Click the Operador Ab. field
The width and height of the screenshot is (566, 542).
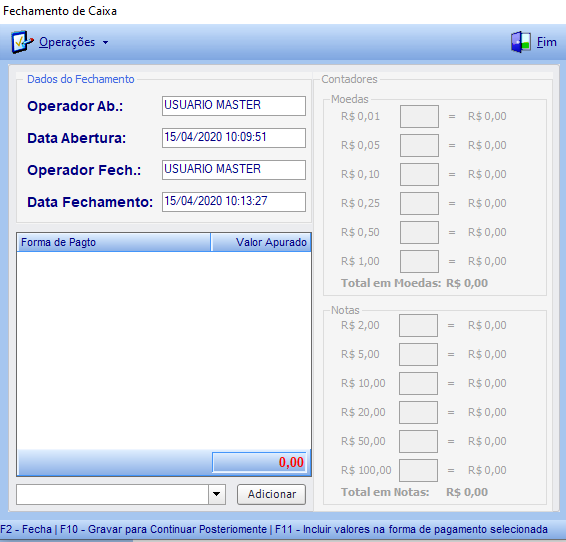click(234, 106)
